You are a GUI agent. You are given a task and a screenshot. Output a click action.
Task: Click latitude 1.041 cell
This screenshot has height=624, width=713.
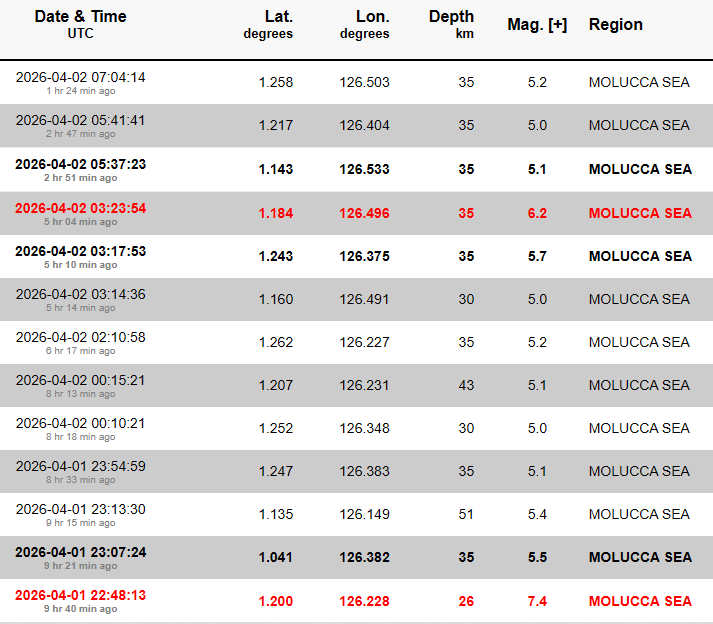click(x=276, y=558)
